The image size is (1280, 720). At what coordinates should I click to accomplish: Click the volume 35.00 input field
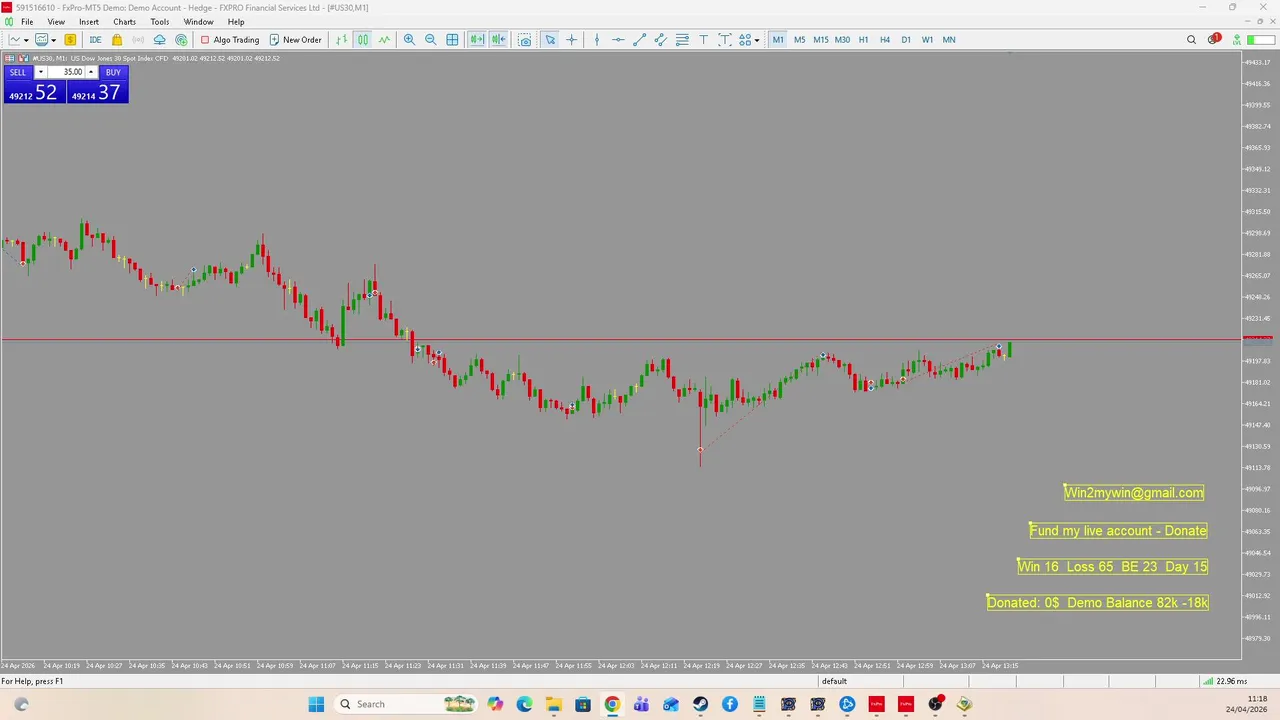pyautogui.click(x=66, y=72)
